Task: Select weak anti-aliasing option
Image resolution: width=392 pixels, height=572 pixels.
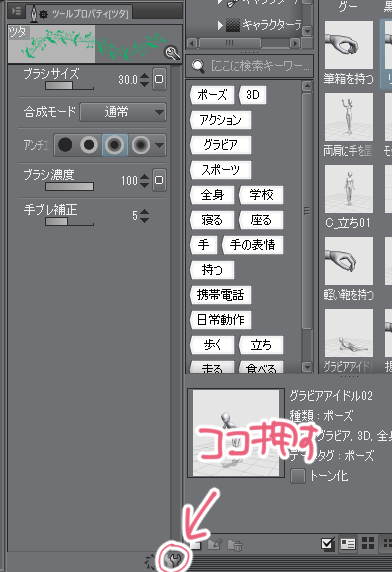Action: click(x=89, y=145)
